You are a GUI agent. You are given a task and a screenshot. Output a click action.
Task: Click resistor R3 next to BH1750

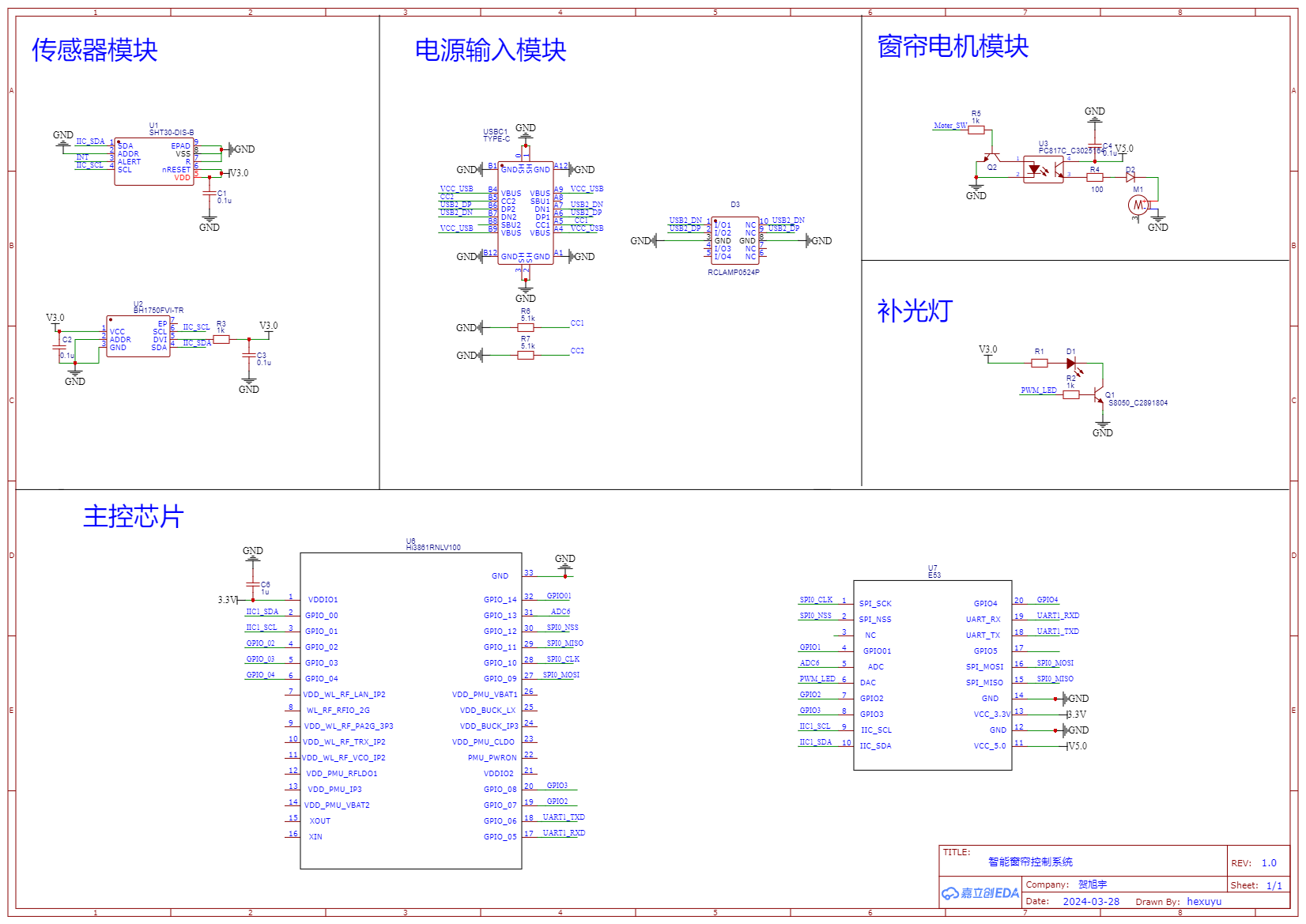(221, 339)
